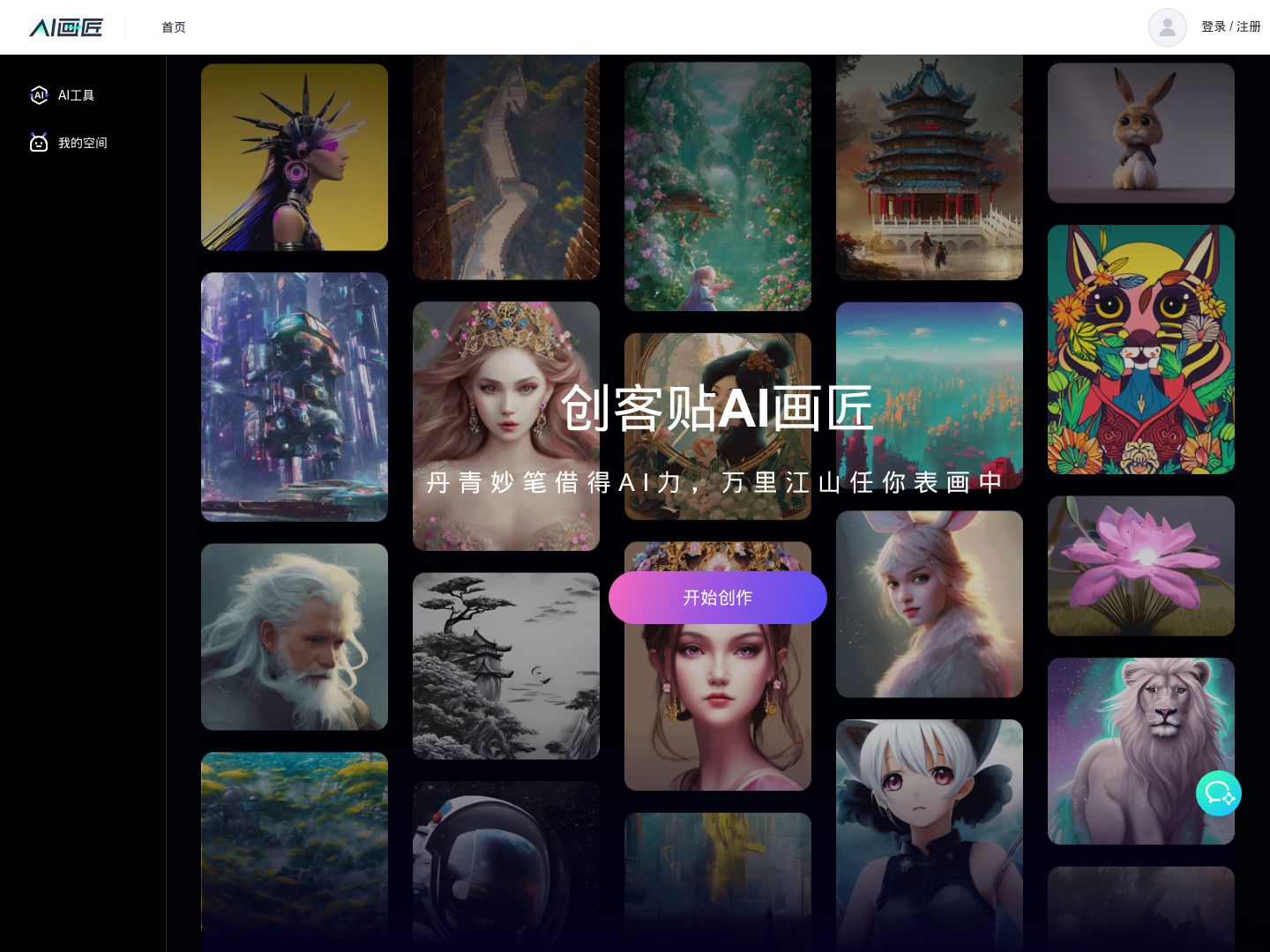The width and height of the screenshot is (1270, 952).
Task: Open the 我的空间 sidebar label
Action: click(x=83, y=143)
